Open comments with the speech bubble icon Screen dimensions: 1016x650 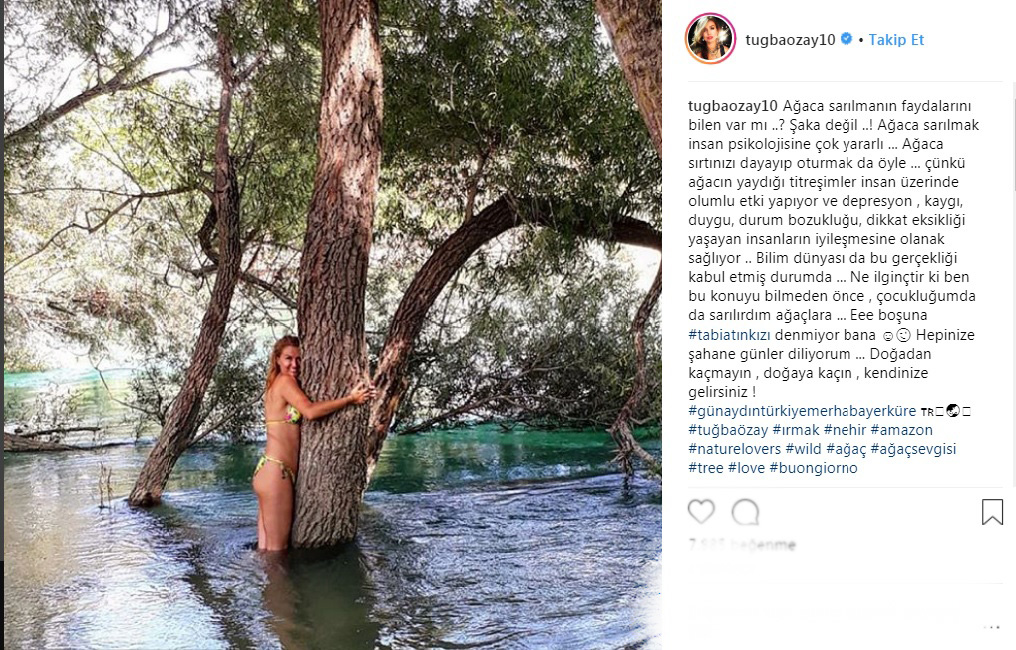745,512
